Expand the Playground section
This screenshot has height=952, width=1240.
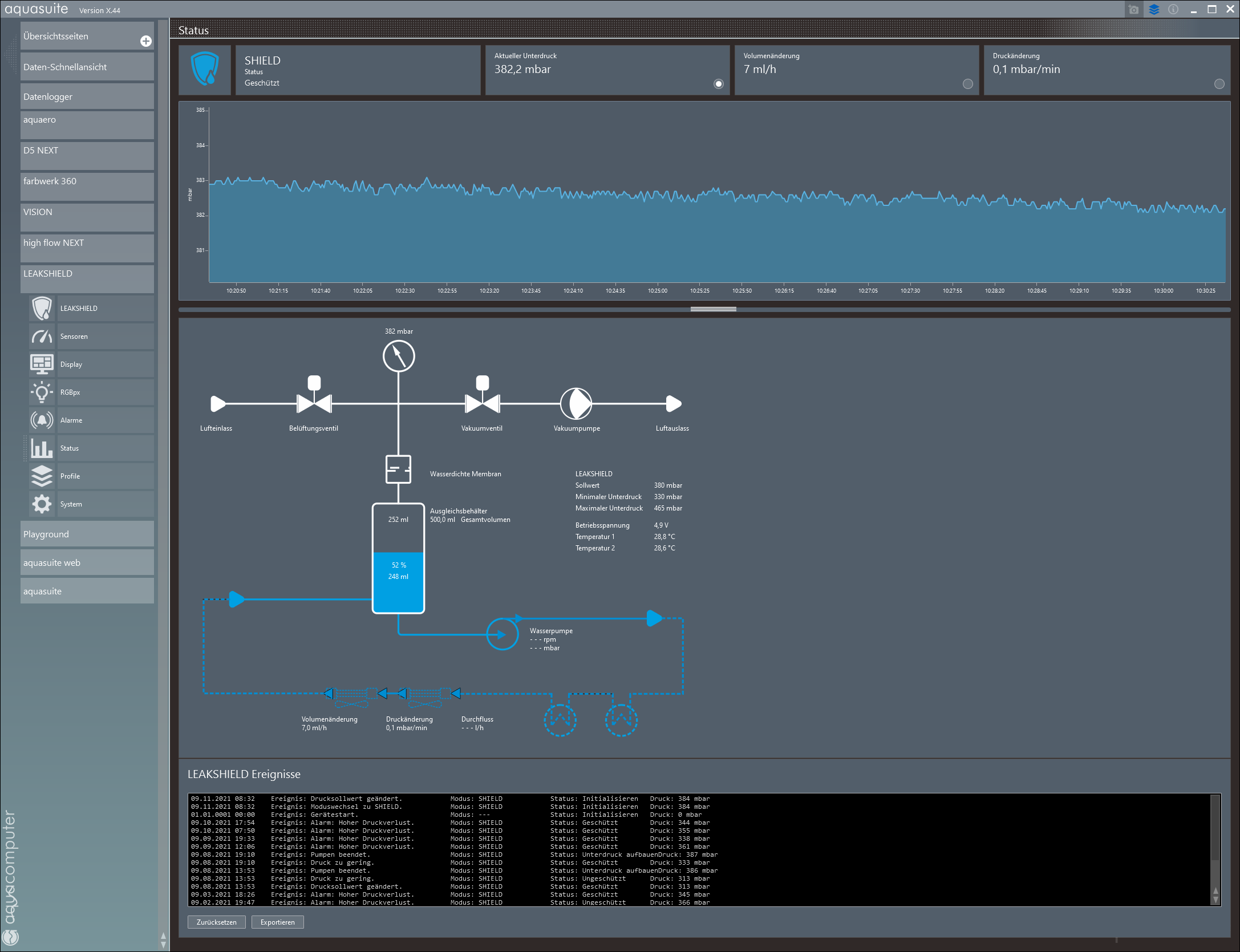point(87,534)
